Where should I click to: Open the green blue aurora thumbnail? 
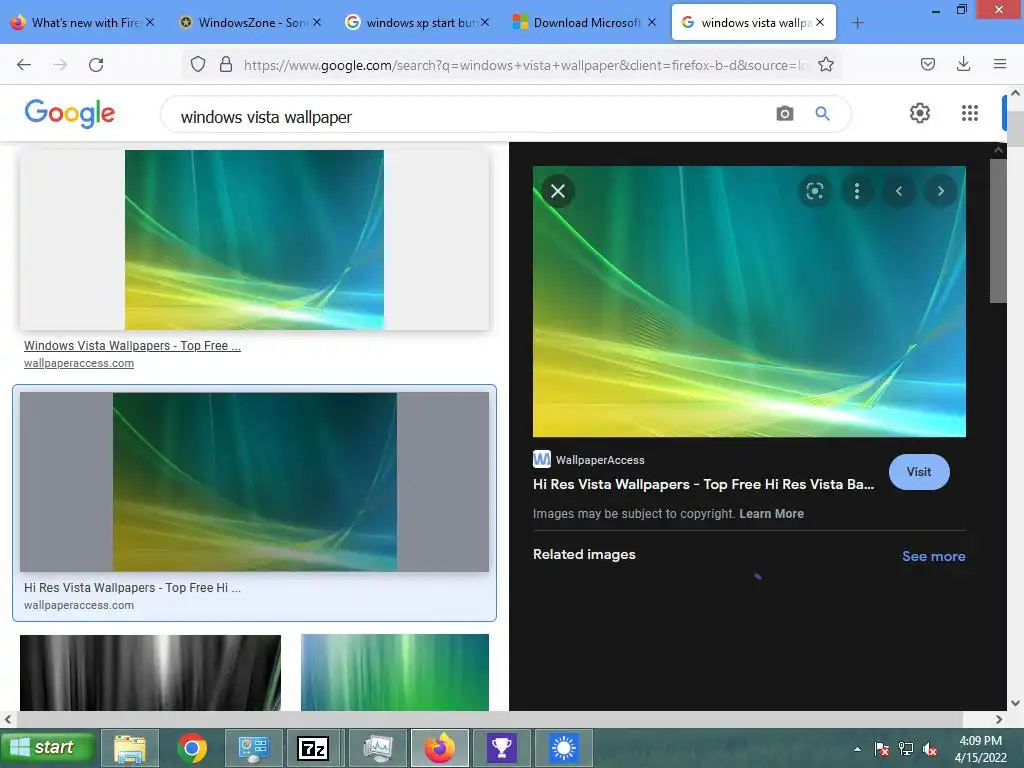[x=394, y=673]
